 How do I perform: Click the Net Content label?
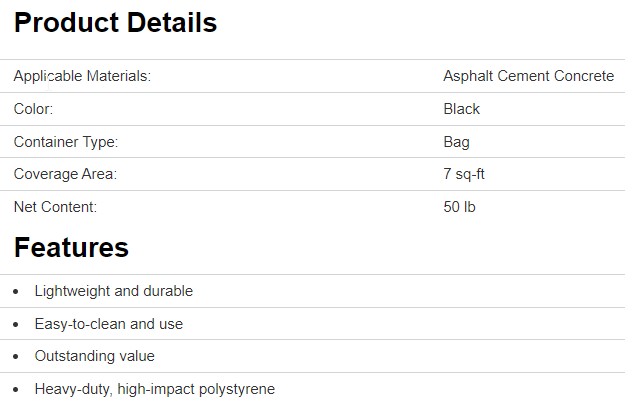[x=55, y=207]
